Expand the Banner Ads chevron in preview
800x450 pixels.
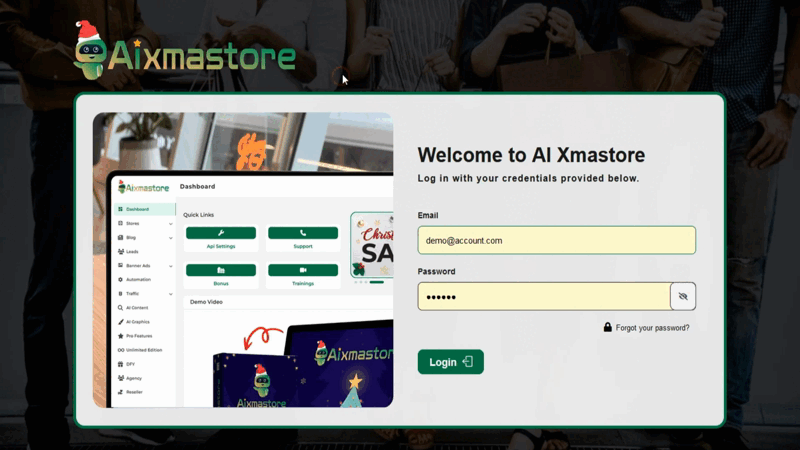[x=170, y=266]
